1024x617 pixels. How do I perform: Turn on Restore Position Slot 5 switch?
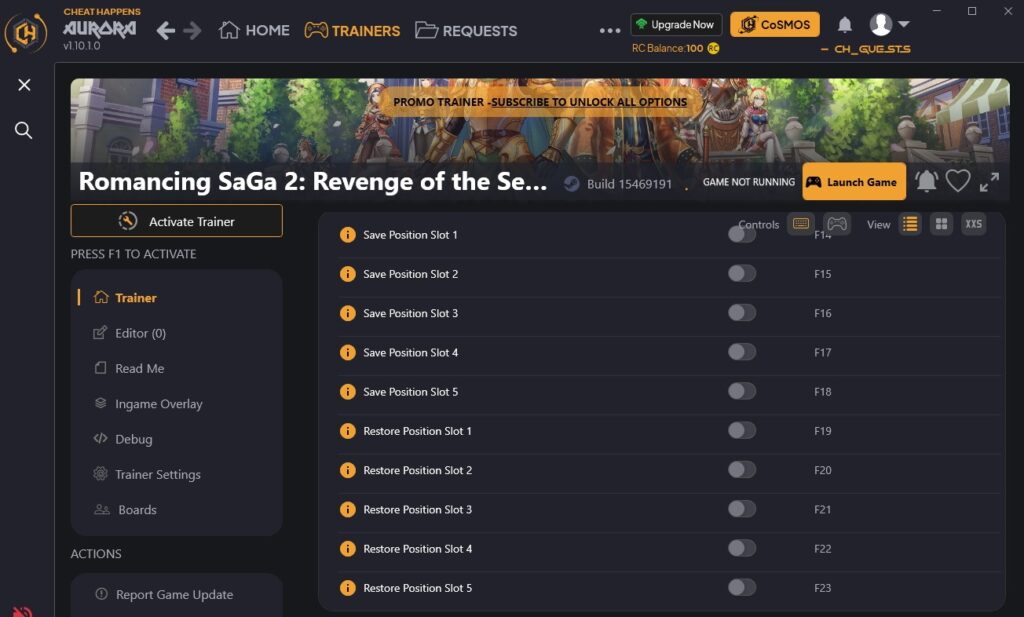click(741, 588)
